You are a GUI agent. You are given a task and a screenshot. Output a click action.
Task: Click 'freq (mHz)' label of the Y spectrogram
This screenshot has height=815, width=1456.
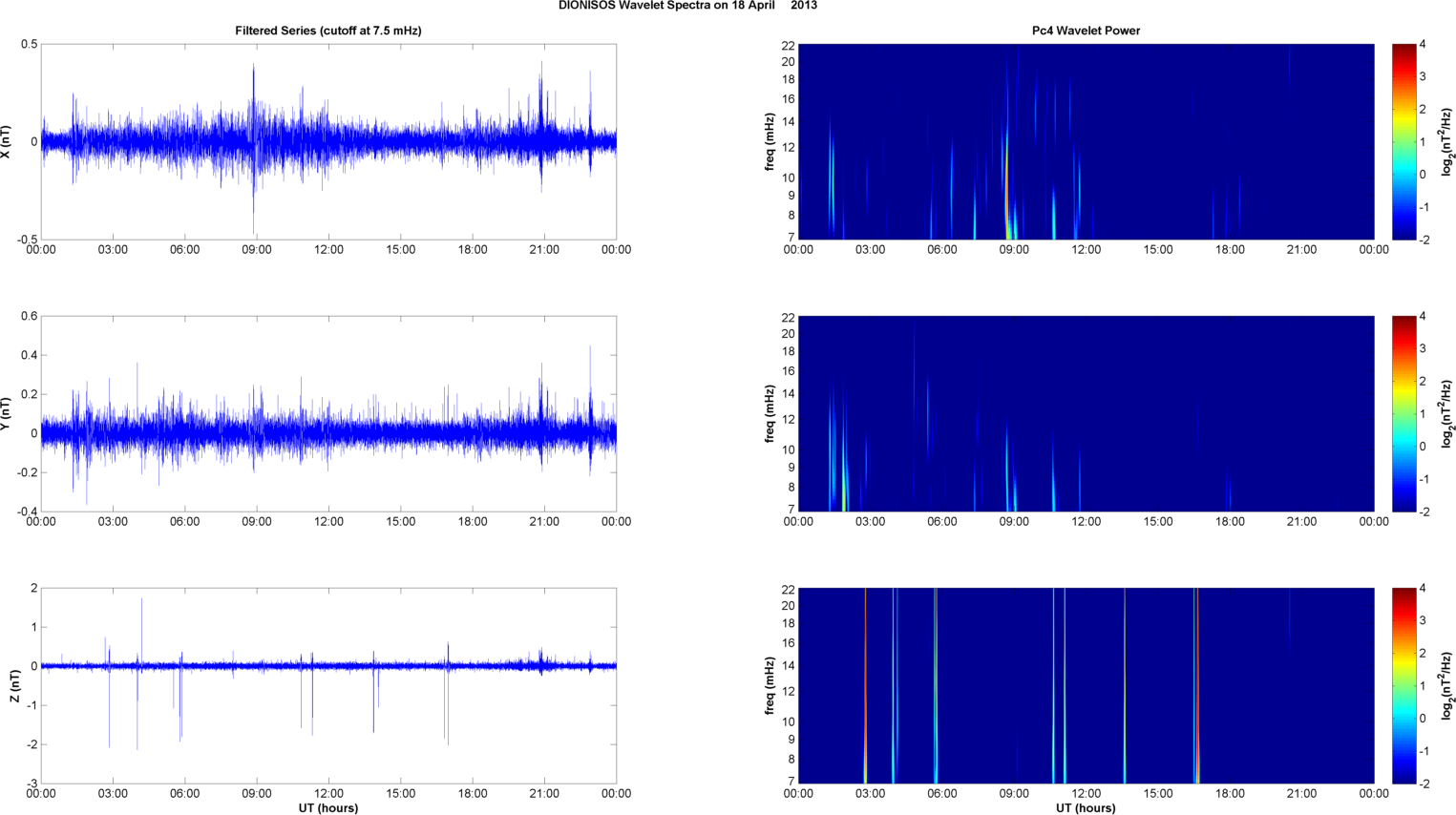[770, 413]
